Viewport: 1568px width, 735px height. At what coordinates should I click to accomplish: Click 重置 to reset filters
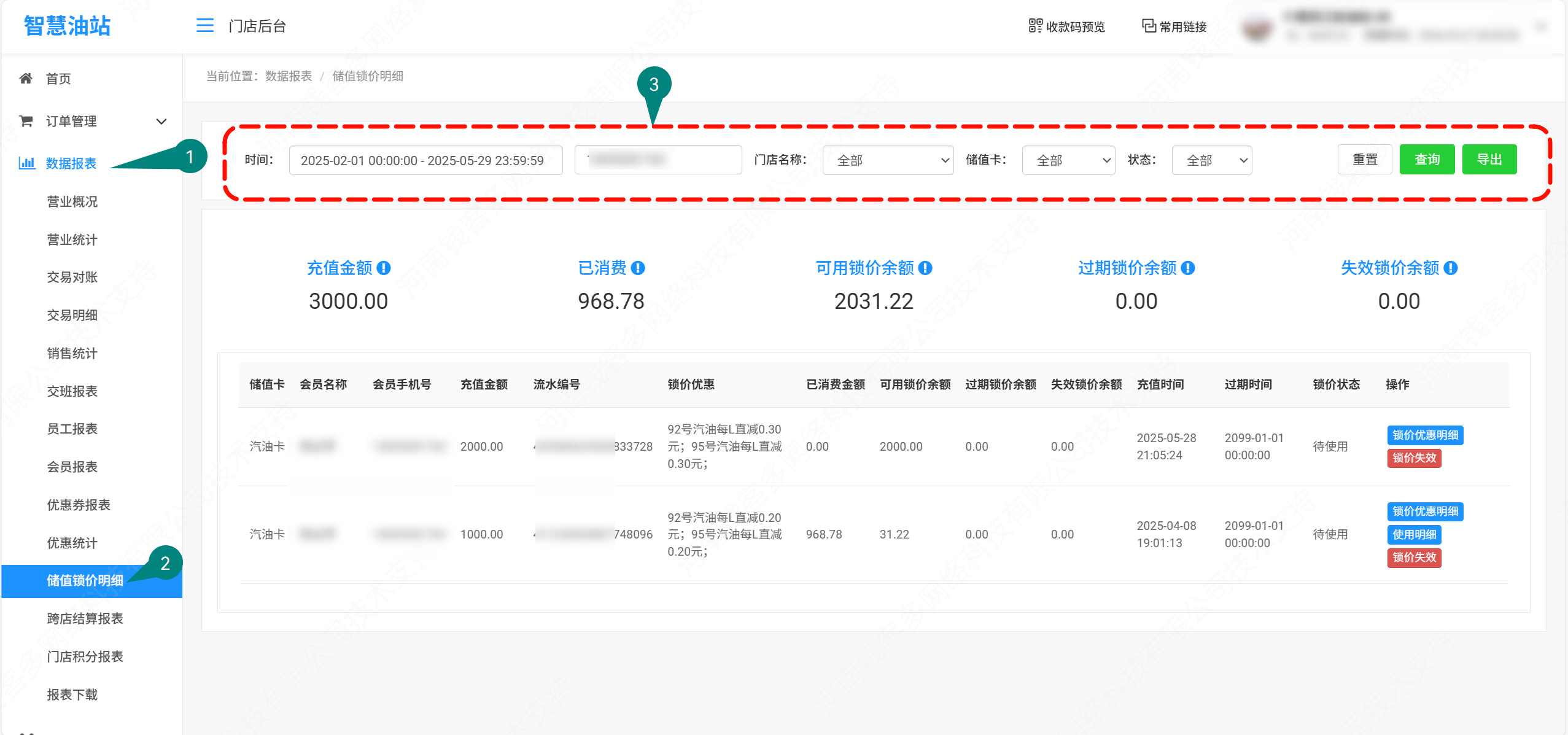click(1364, 160)
